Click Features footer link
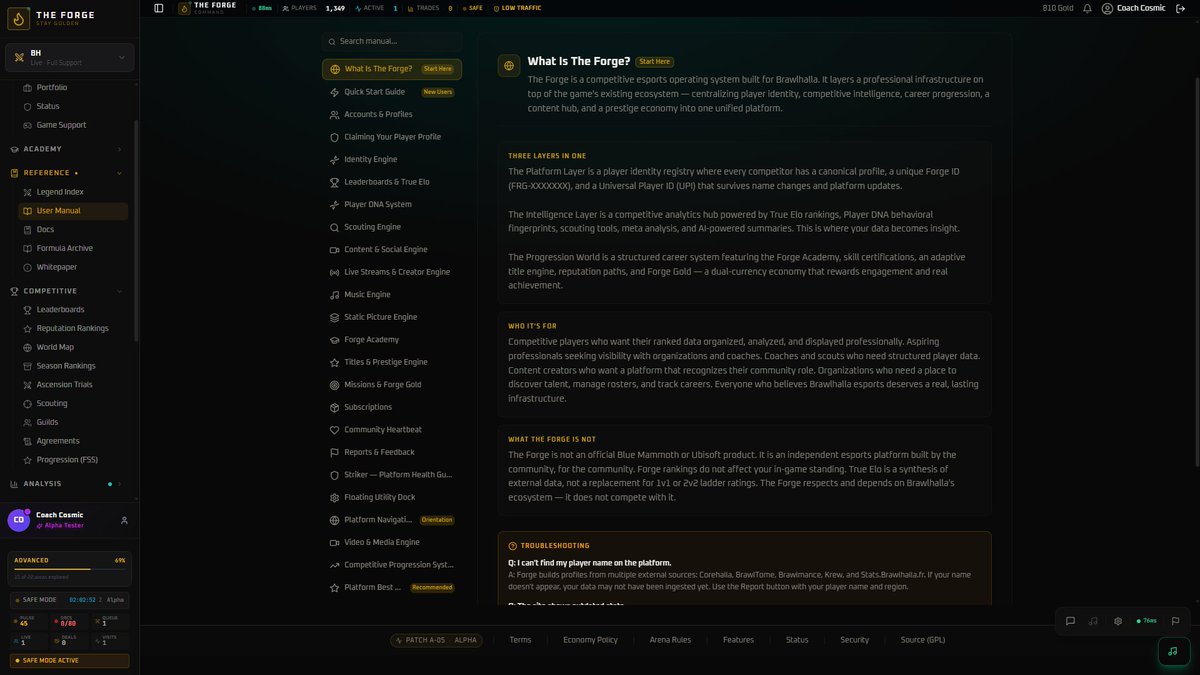The width and height of the screenshot is (1200, 675). pyautogui.click(x=738, y=640)
